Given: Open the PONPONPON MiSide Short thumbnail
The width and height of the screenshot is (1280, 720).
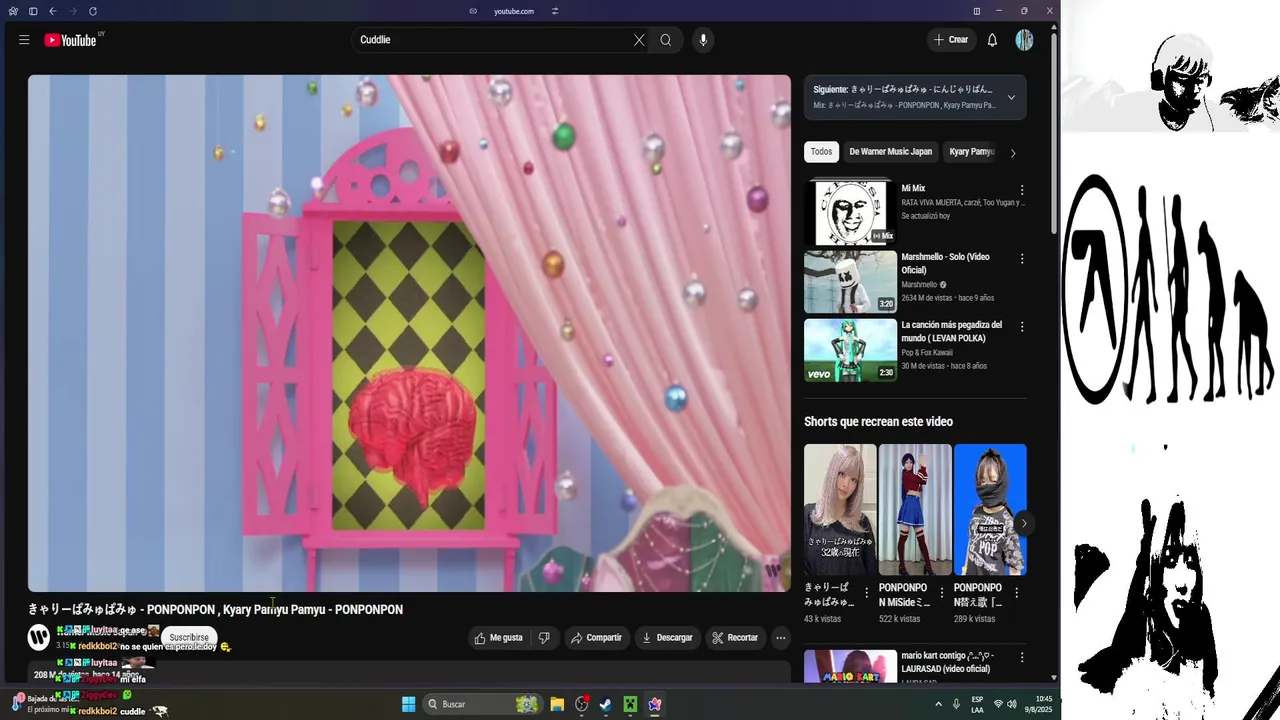Looking at the screenshot, I should (915, 509).
